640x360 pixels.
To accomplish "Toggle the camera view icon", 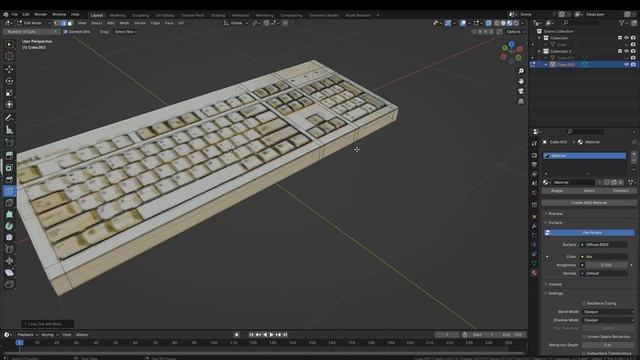I will 521,91.
